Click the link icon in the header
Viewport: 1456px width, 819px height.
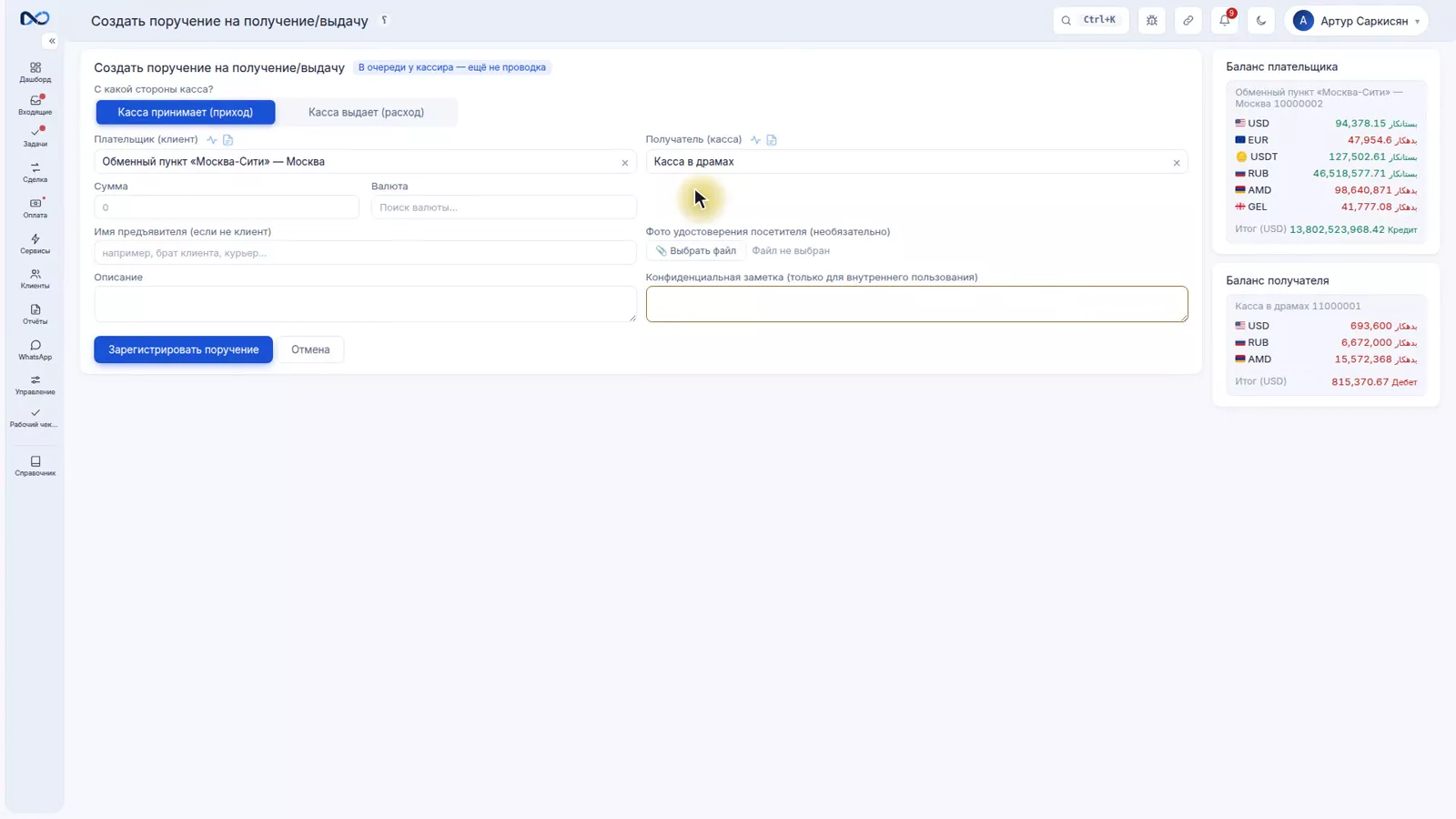[x=1188, y=20]
